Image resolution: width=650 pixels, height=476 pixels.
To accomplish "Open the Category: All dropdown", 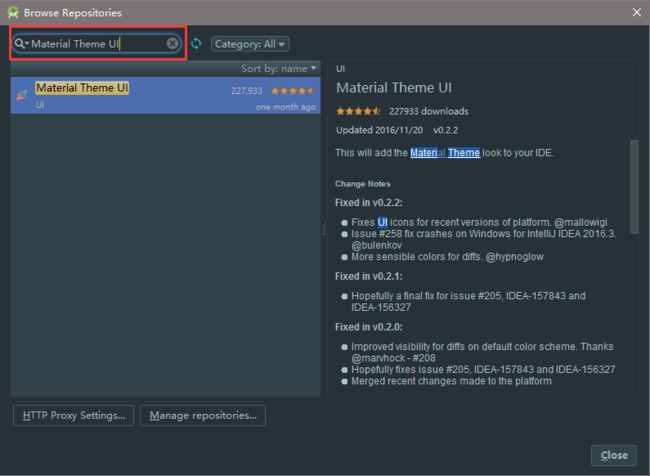I will (x=250, y=44).
